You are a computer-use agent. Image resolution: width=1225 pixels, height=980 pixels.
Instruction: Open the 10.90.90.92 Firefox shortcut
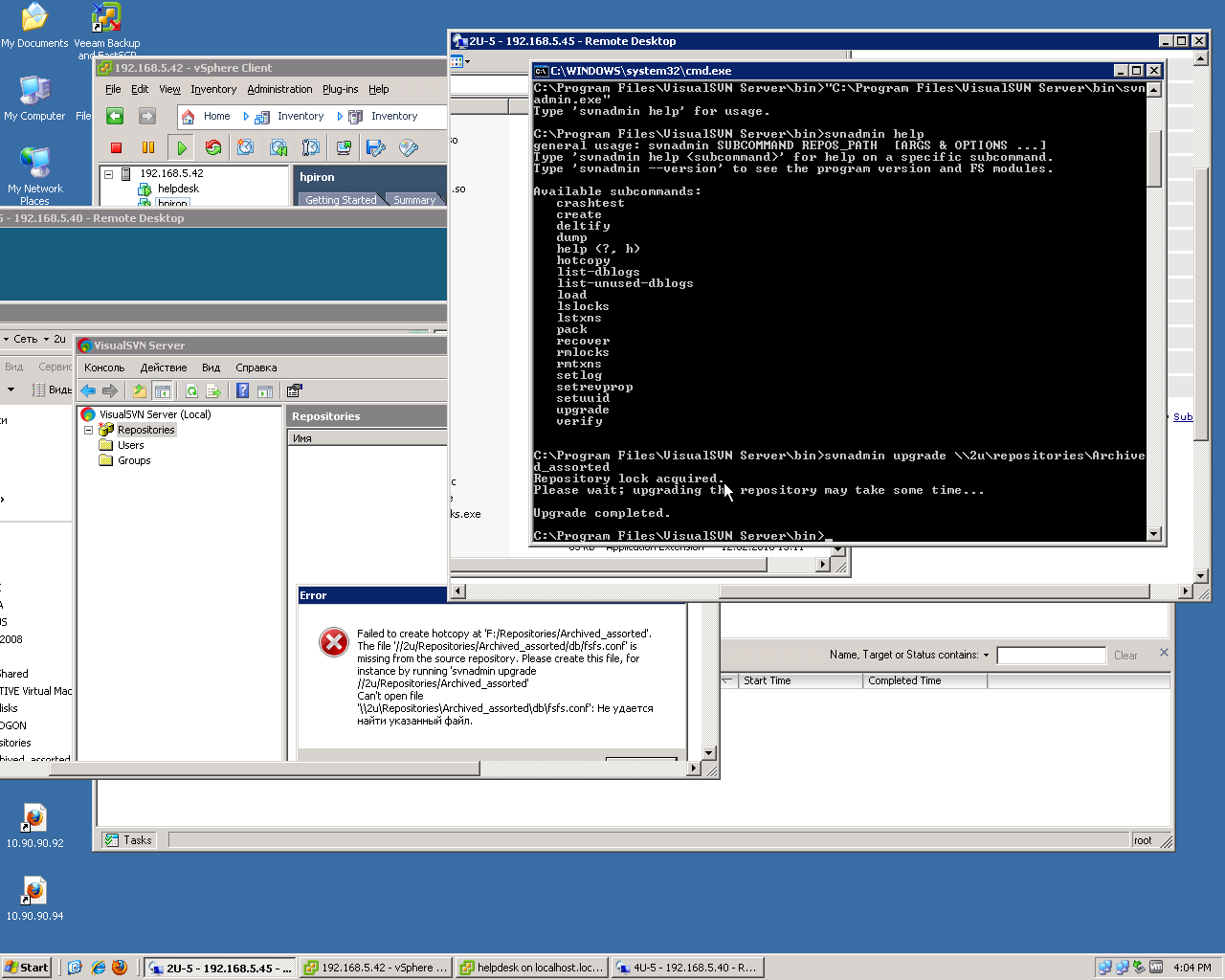click(34, 826)
